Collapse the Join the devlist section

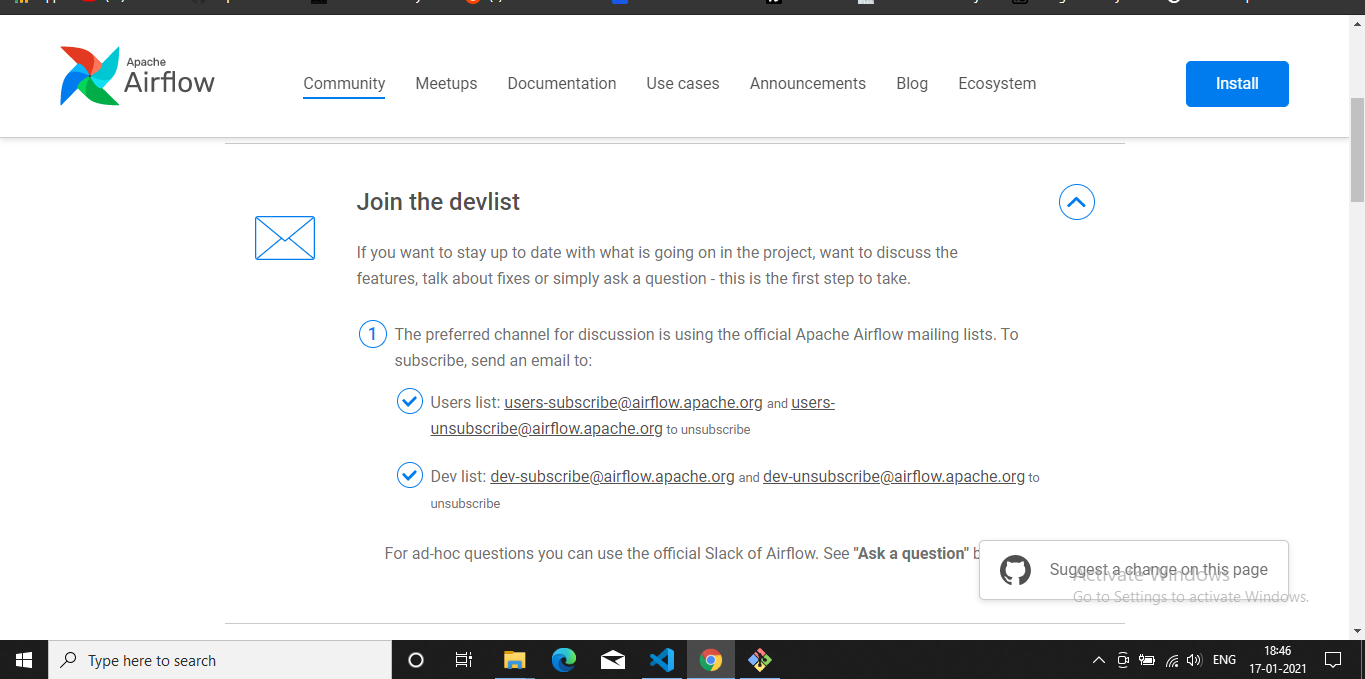tap(1077, 203)
